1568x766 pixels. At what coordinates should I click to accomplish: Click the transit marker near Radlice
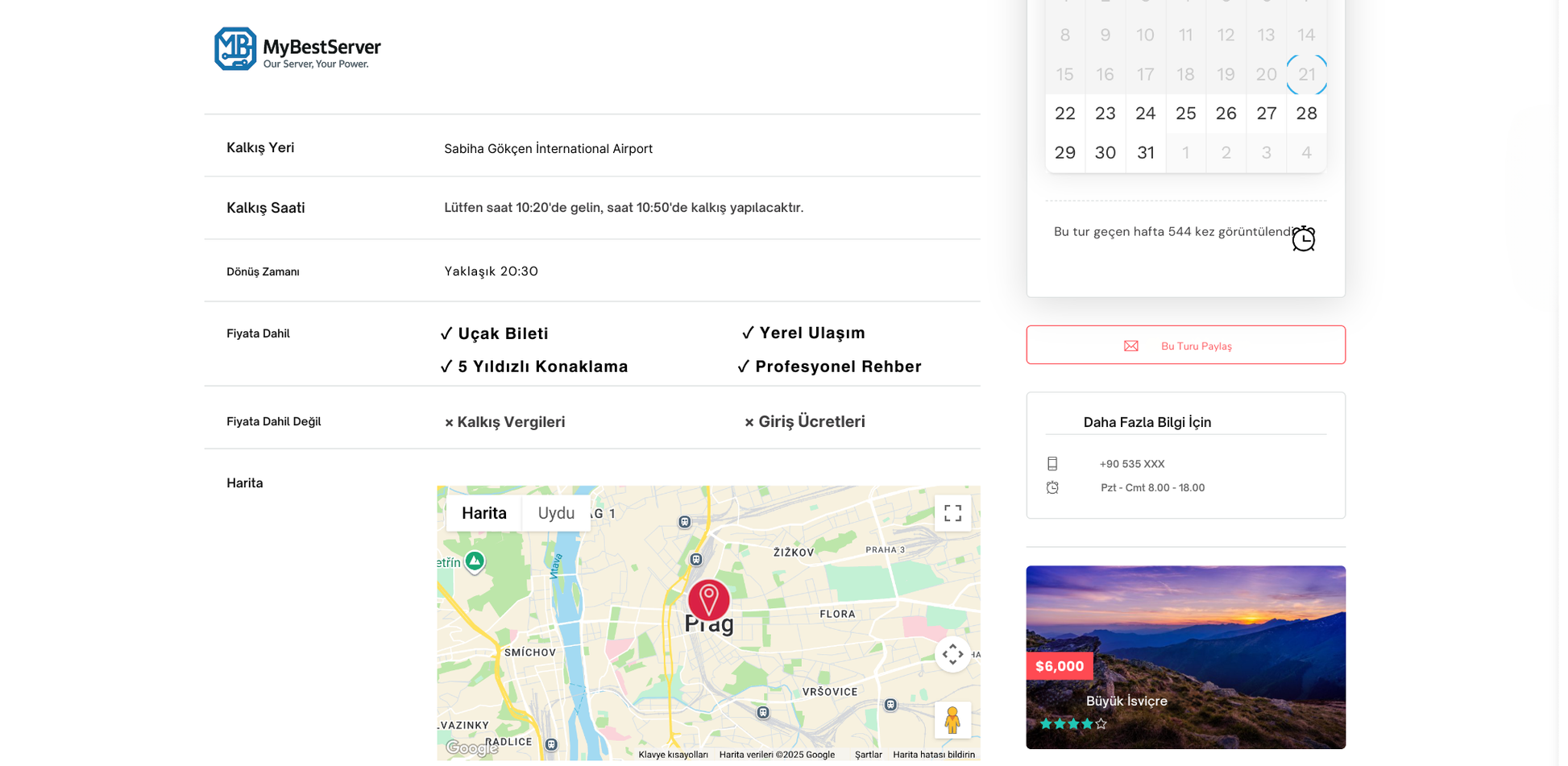551,744
